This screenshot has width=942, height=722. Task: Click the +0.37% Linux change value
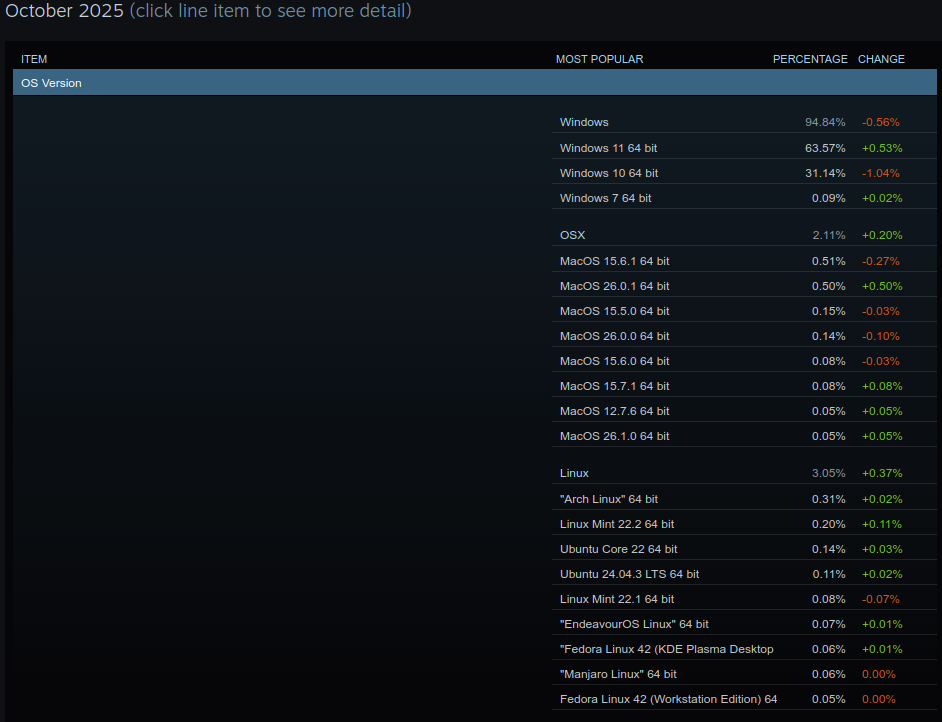(882, 473)
